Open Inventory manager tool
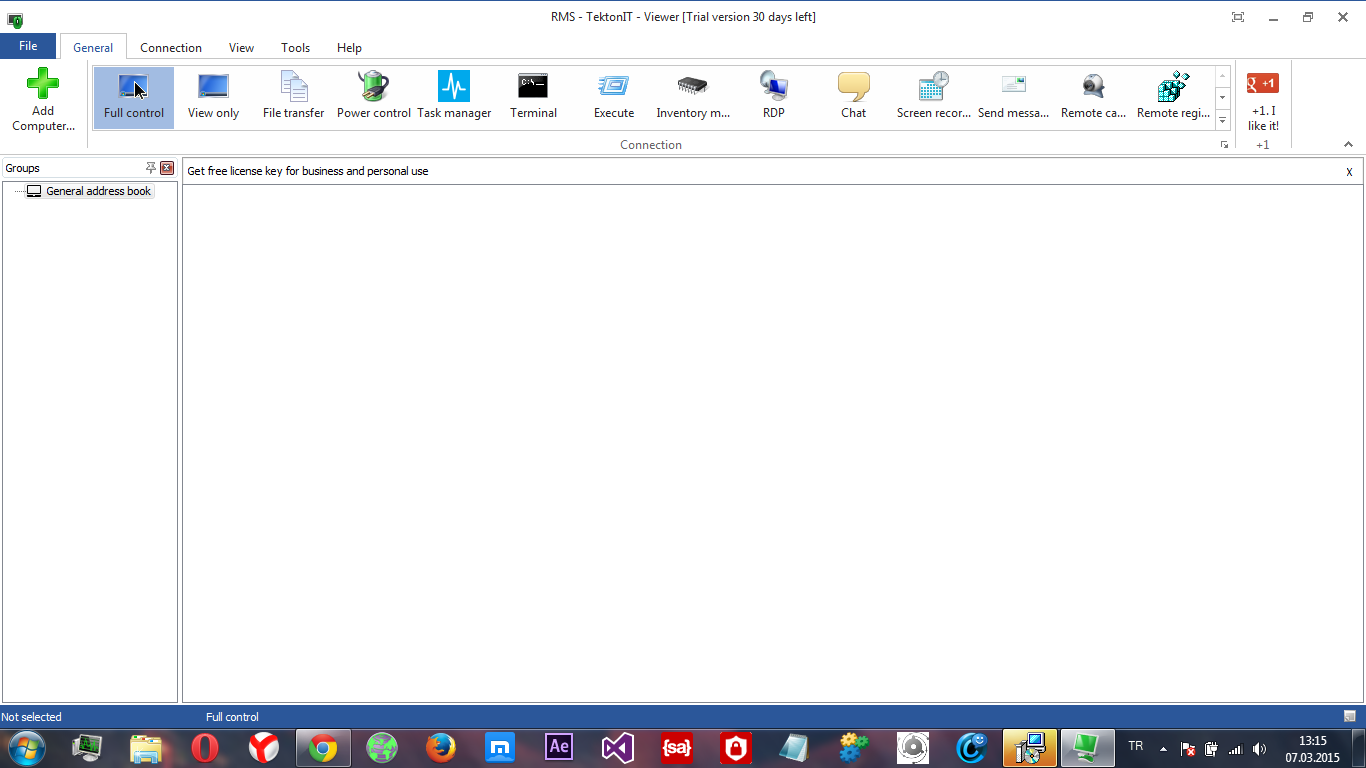The image size is (1366, 768). (693, 97)
